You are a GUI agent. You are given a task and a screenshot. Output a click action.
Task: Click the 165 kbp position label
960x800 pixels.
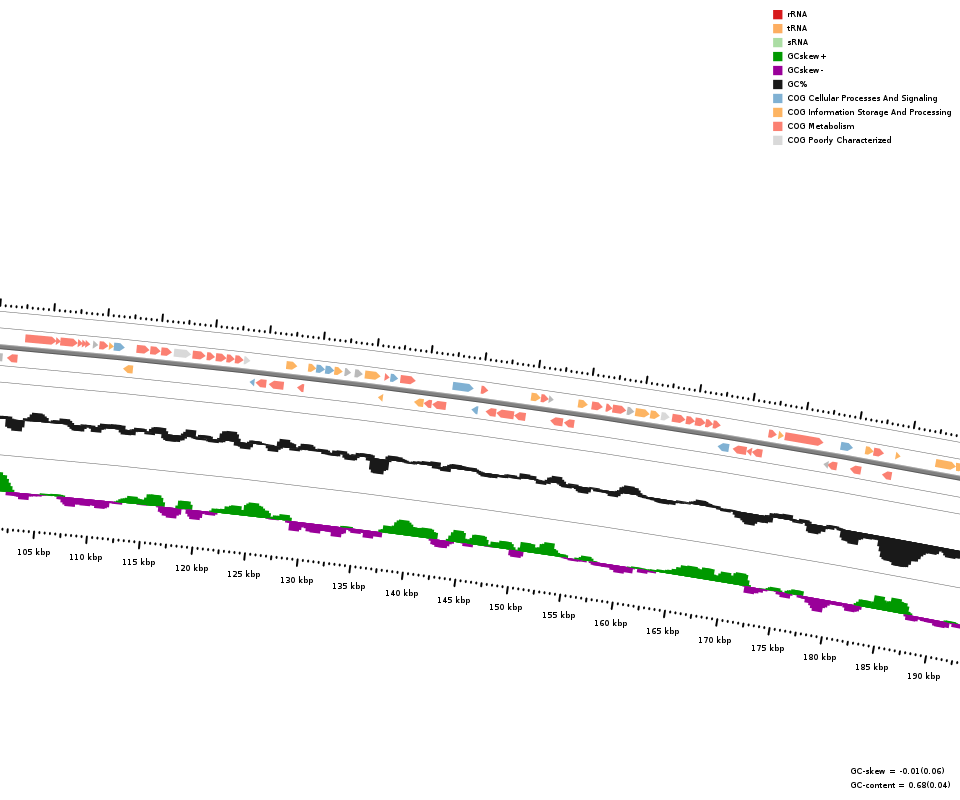coord(662,631)
